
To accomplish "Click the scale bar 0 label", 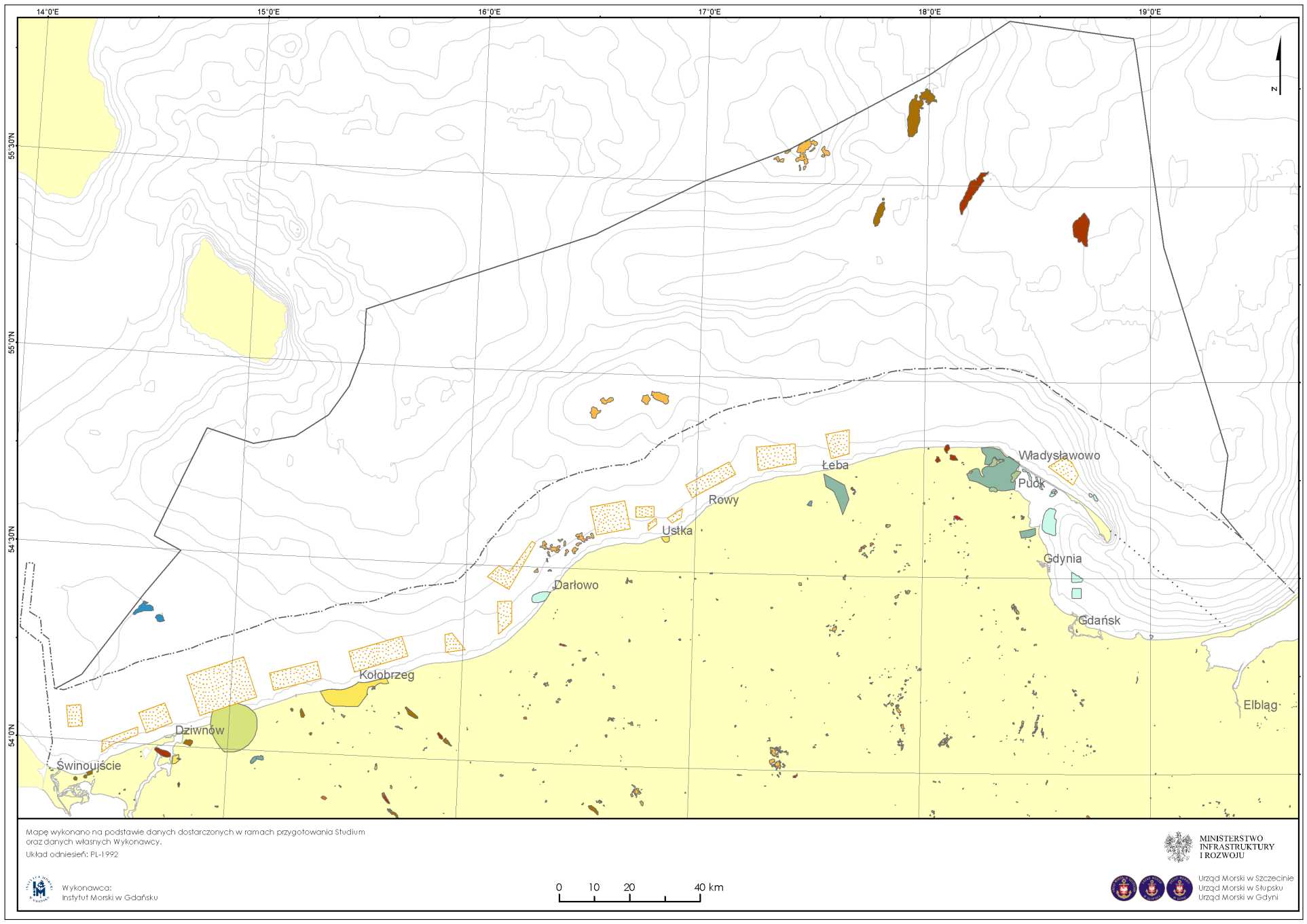I will click(559, 887).
